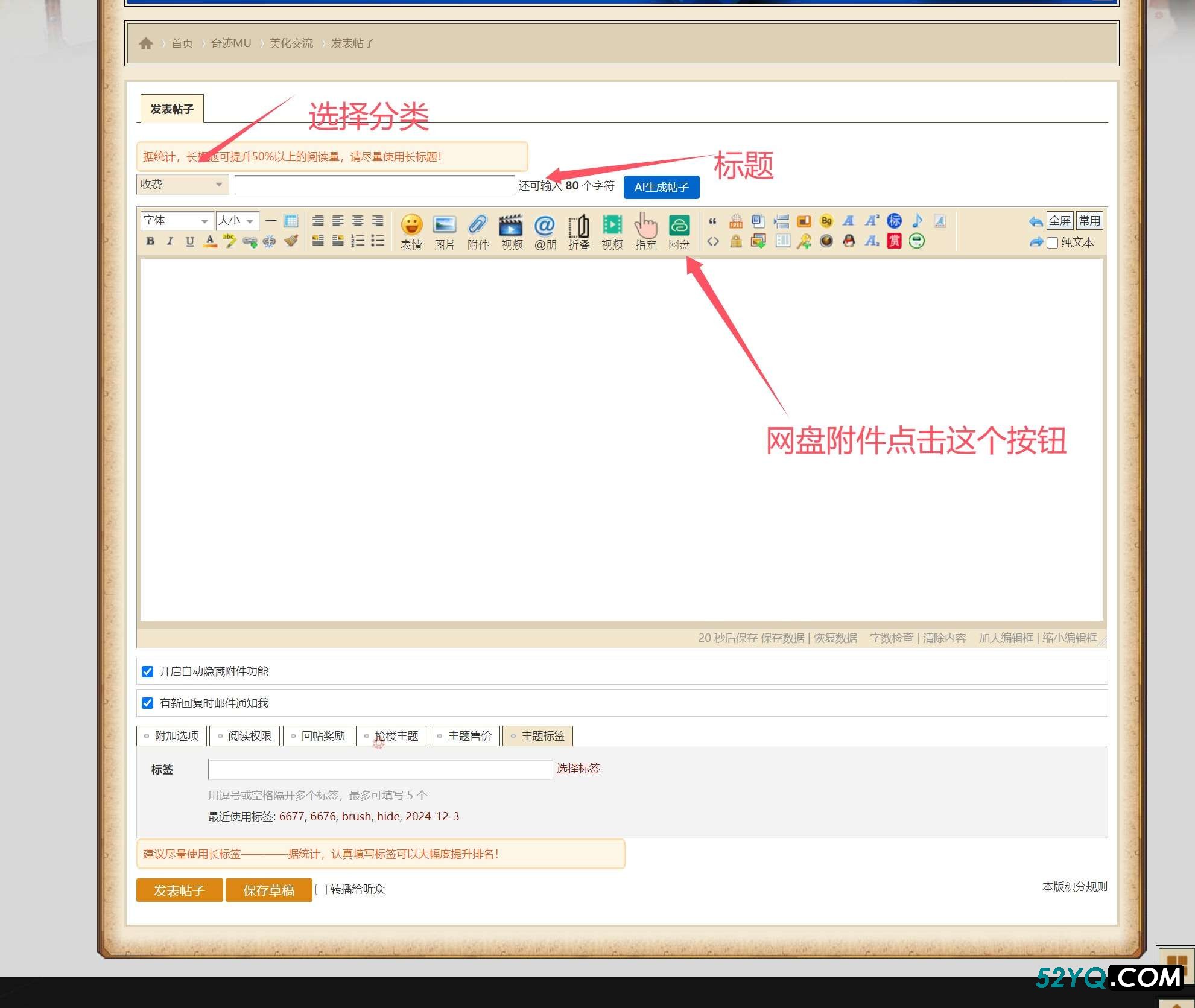Switch to the 阅读权限 tab
This screenshot has width=1195, height=1008.
pos(245,735)
